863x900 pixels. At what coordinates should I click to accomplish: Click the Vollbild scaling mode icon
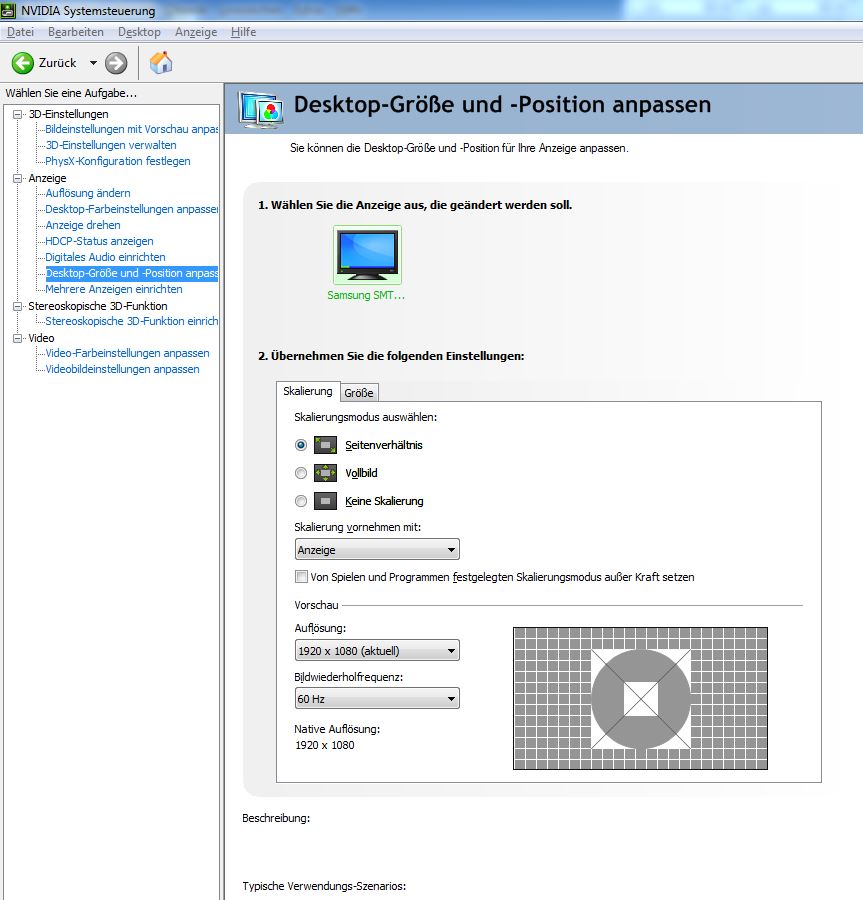click(325, 473)
